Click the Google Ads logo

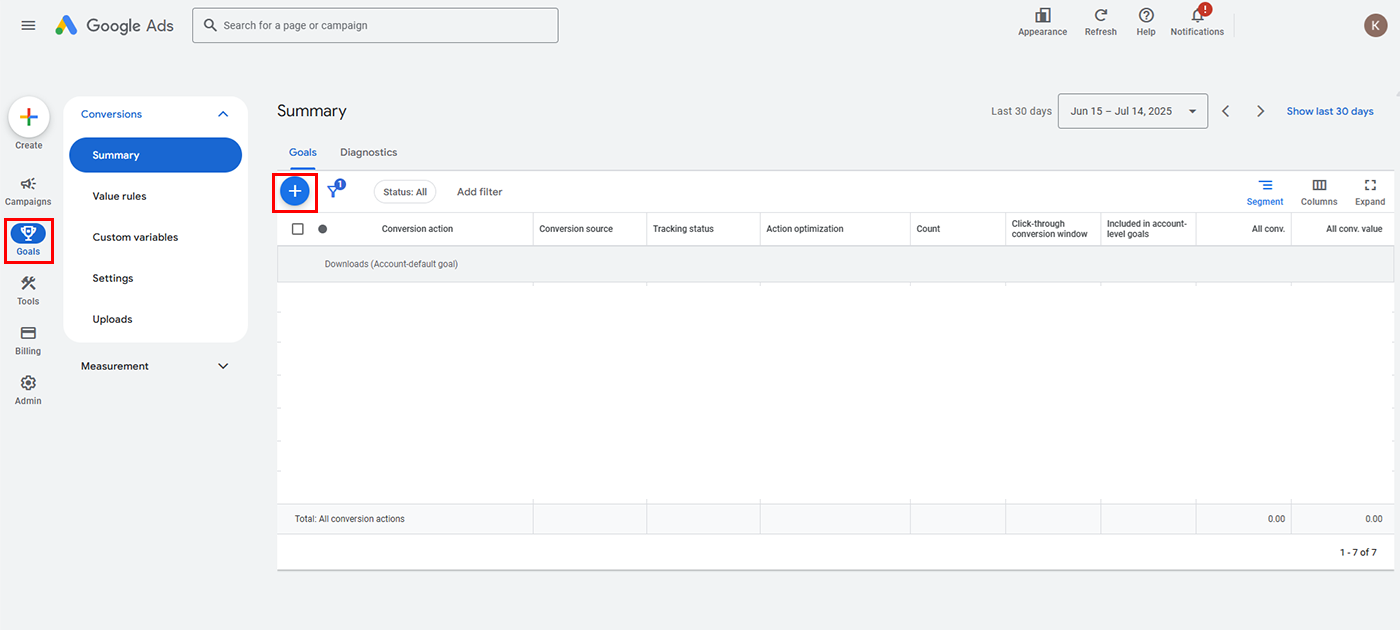[114, 25]
